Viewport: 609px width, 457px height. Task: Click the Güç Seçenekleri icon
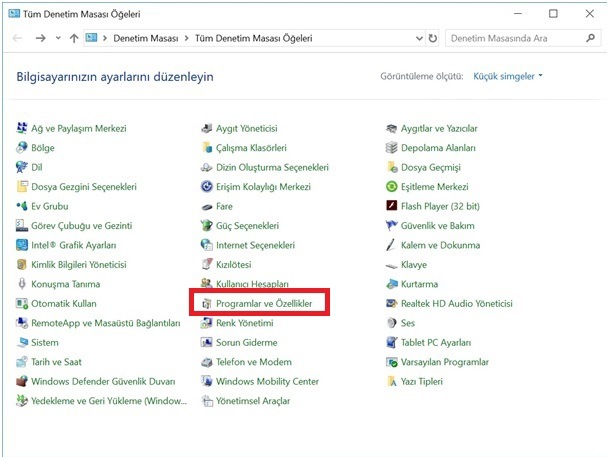(207, 225)
